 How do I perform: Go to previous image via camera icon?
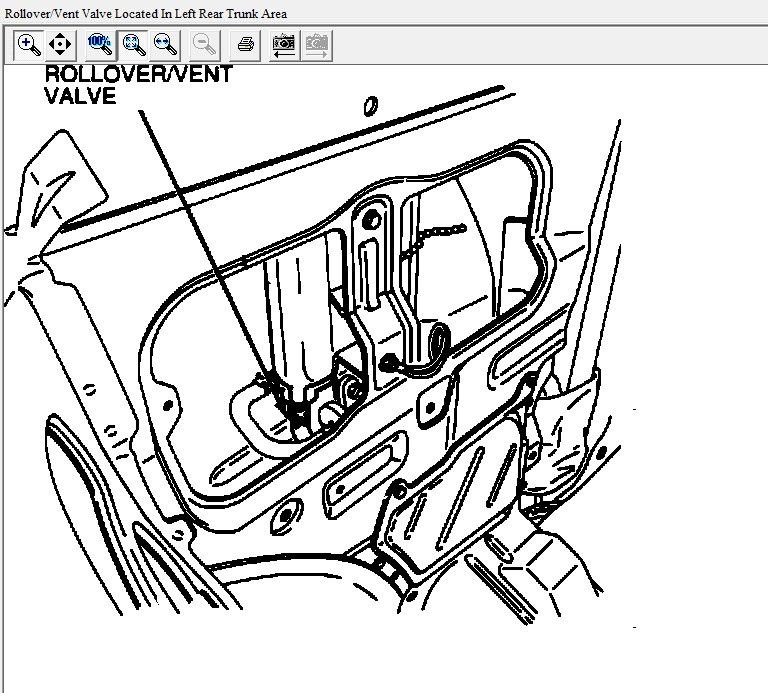[x=284, y=44]
